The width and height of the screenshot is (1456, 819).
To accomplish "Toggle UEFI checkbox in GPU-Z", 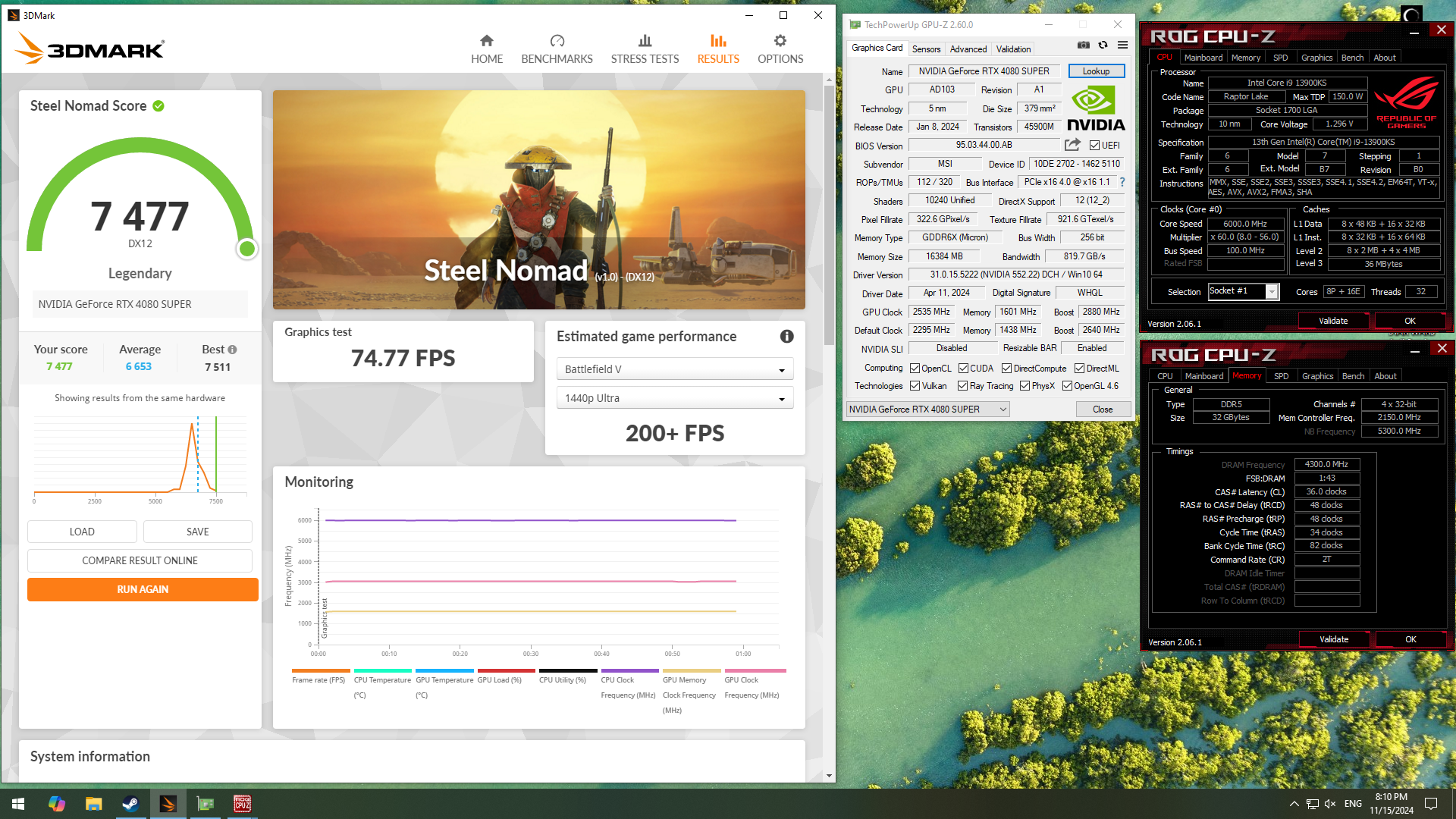I will point(1094,146).
